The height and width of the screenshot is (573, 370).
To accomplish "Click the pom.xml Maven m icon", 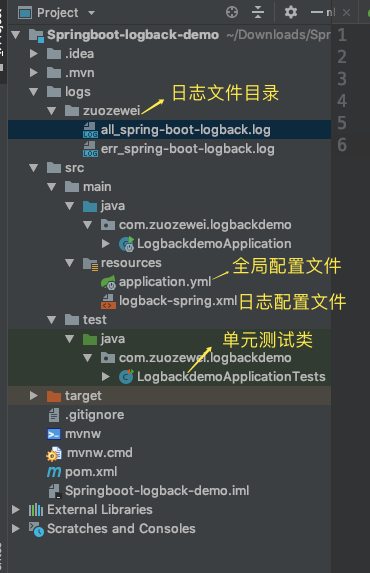I will pyautogui.click(x=54, y=472).
